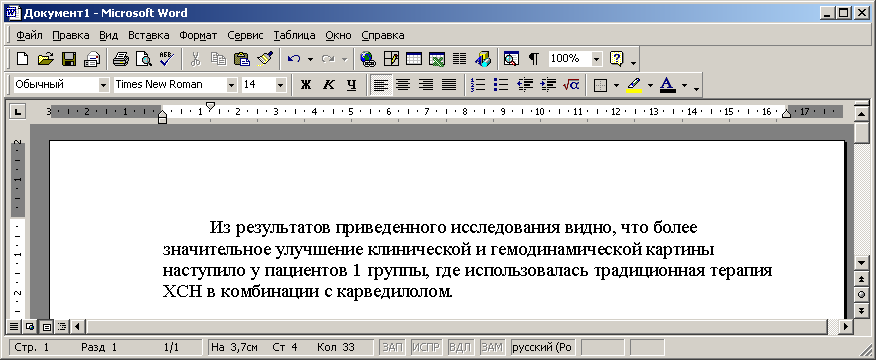Insert a hyperlink with globe icon
Screen dimensions: 876x360
[x=368, y=59]
